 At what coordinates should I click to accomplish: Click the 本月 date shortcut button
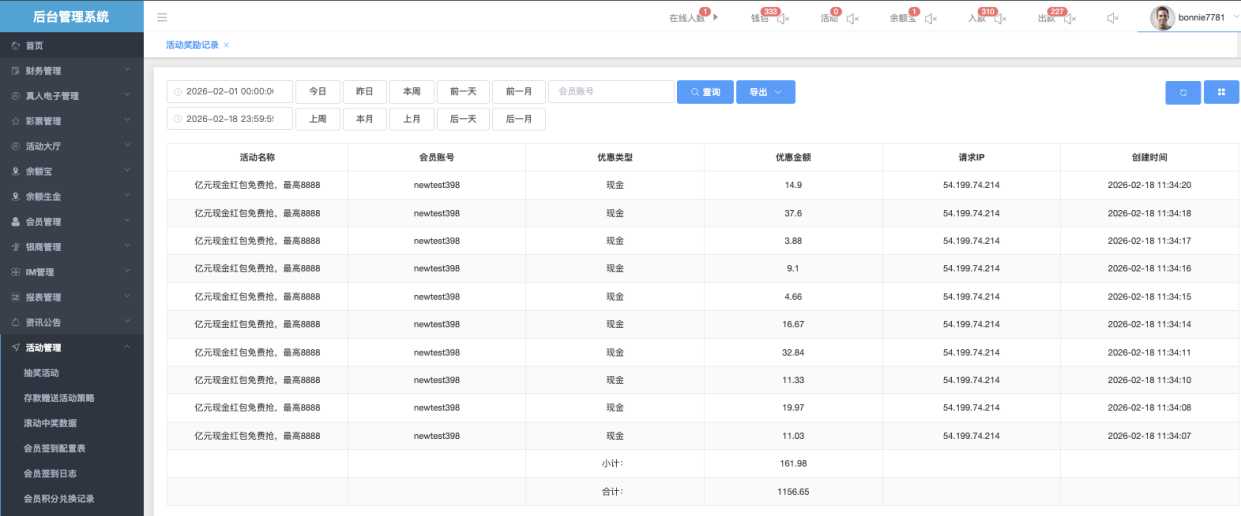pos(364,119)
